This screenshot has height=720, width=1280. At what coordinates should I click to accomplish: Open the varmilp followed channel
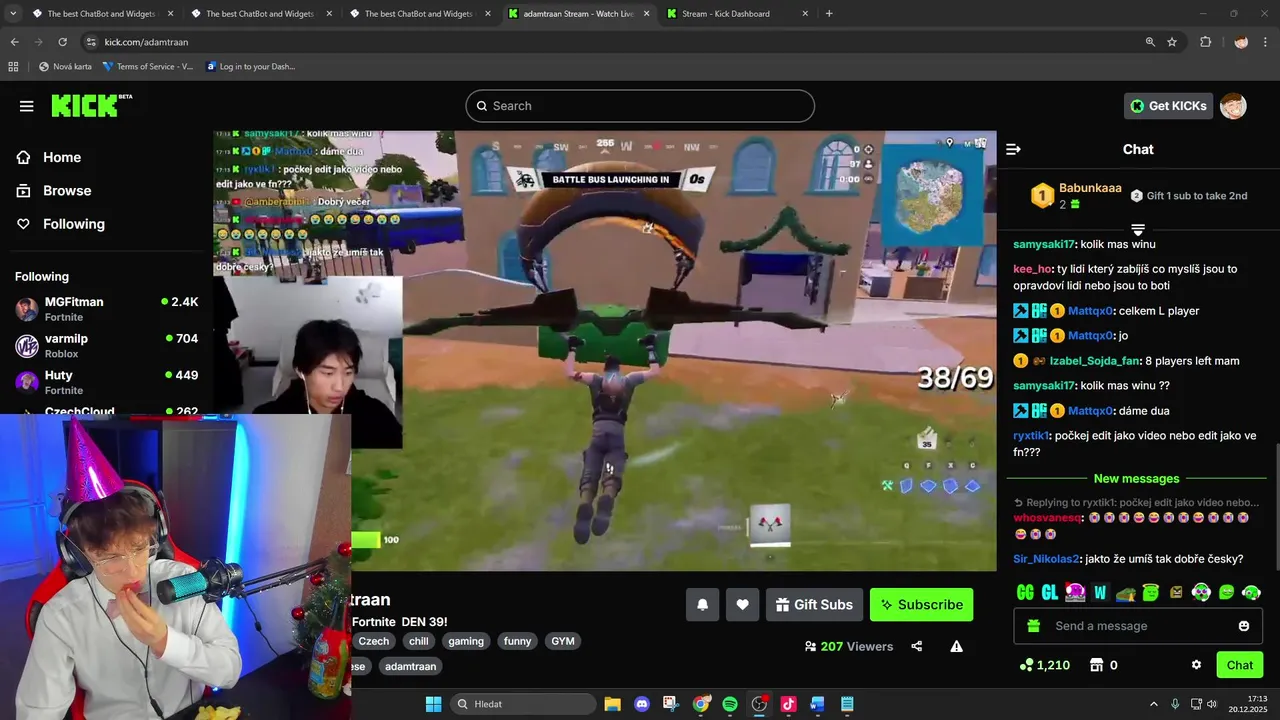[106, 346]
